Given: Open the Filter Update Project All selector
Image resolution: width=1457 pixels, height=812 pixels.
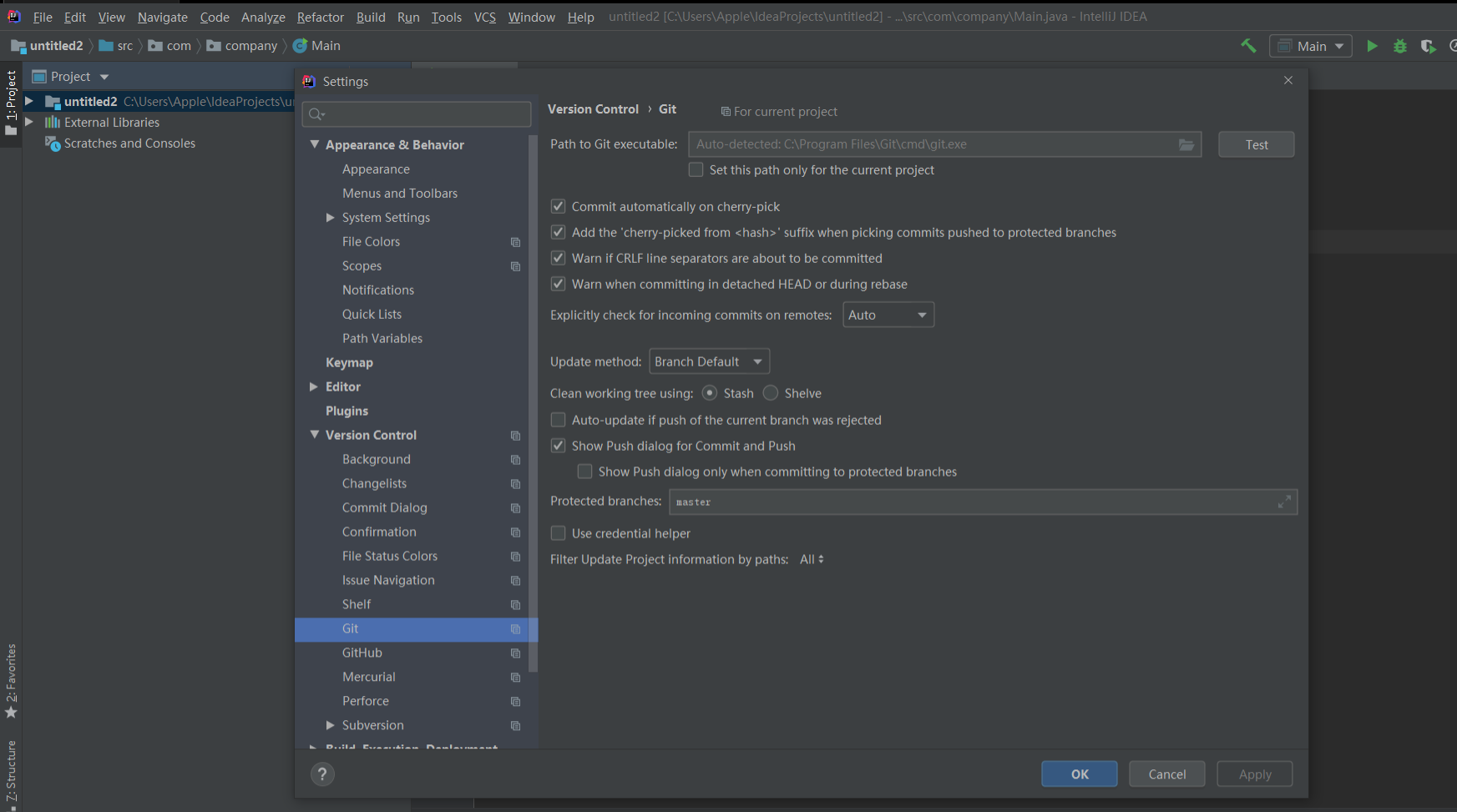Looking at the screenshot, I should point(812,559).
